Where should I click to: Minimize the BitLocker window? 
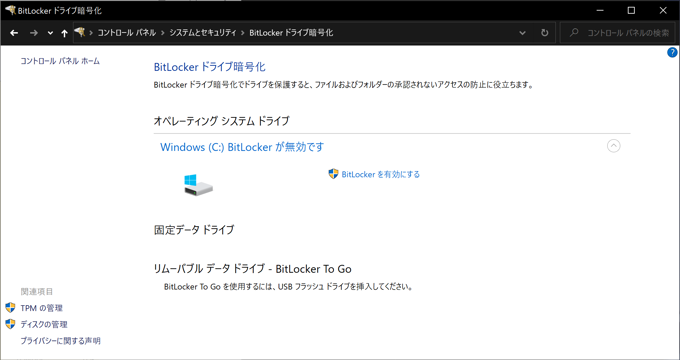[x=600, y=10]
